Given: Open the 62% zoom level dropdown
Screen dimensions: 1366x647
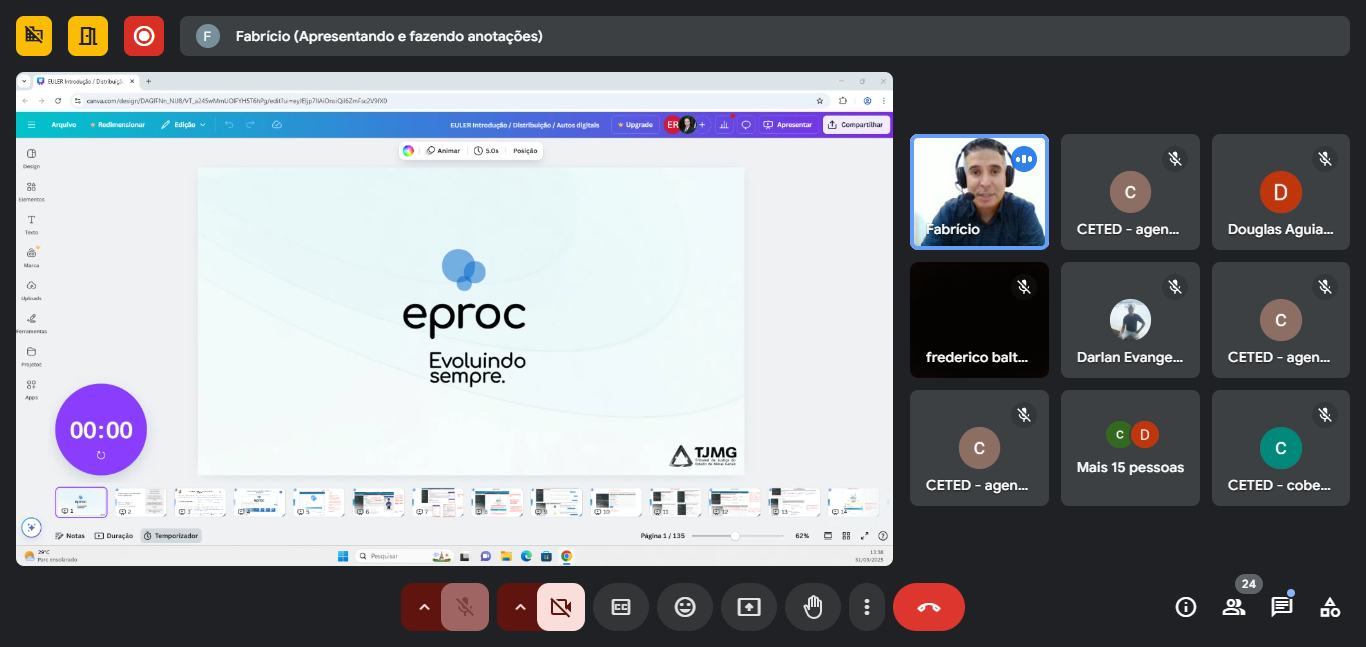Looking at the screenshot, I should pos(802,536).
